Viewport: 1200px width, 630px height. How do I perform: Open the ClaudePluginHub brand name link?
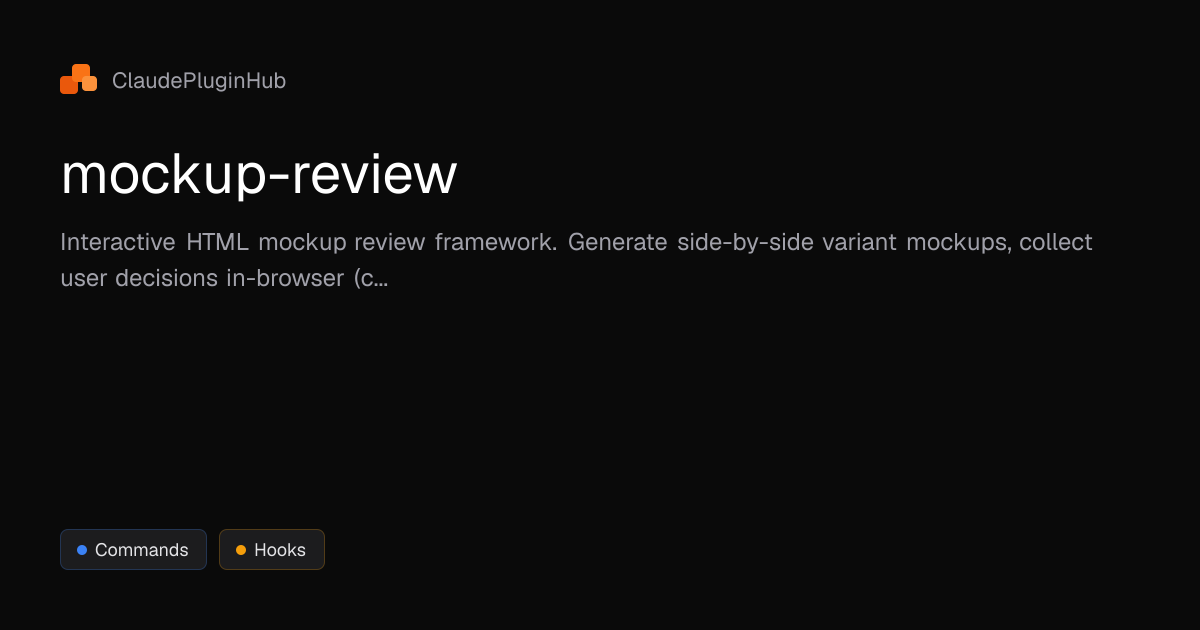point(199,81)
